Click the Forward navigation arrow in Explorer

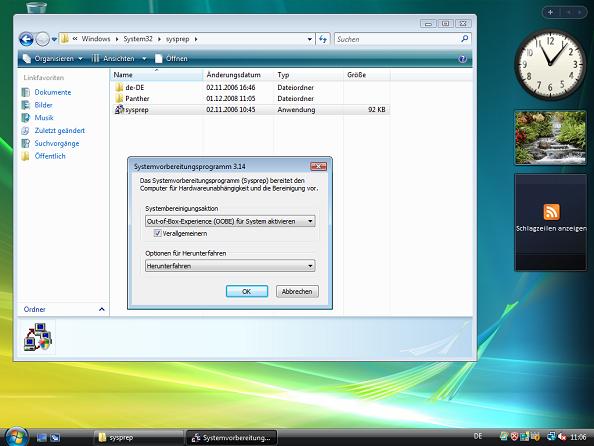42,39
